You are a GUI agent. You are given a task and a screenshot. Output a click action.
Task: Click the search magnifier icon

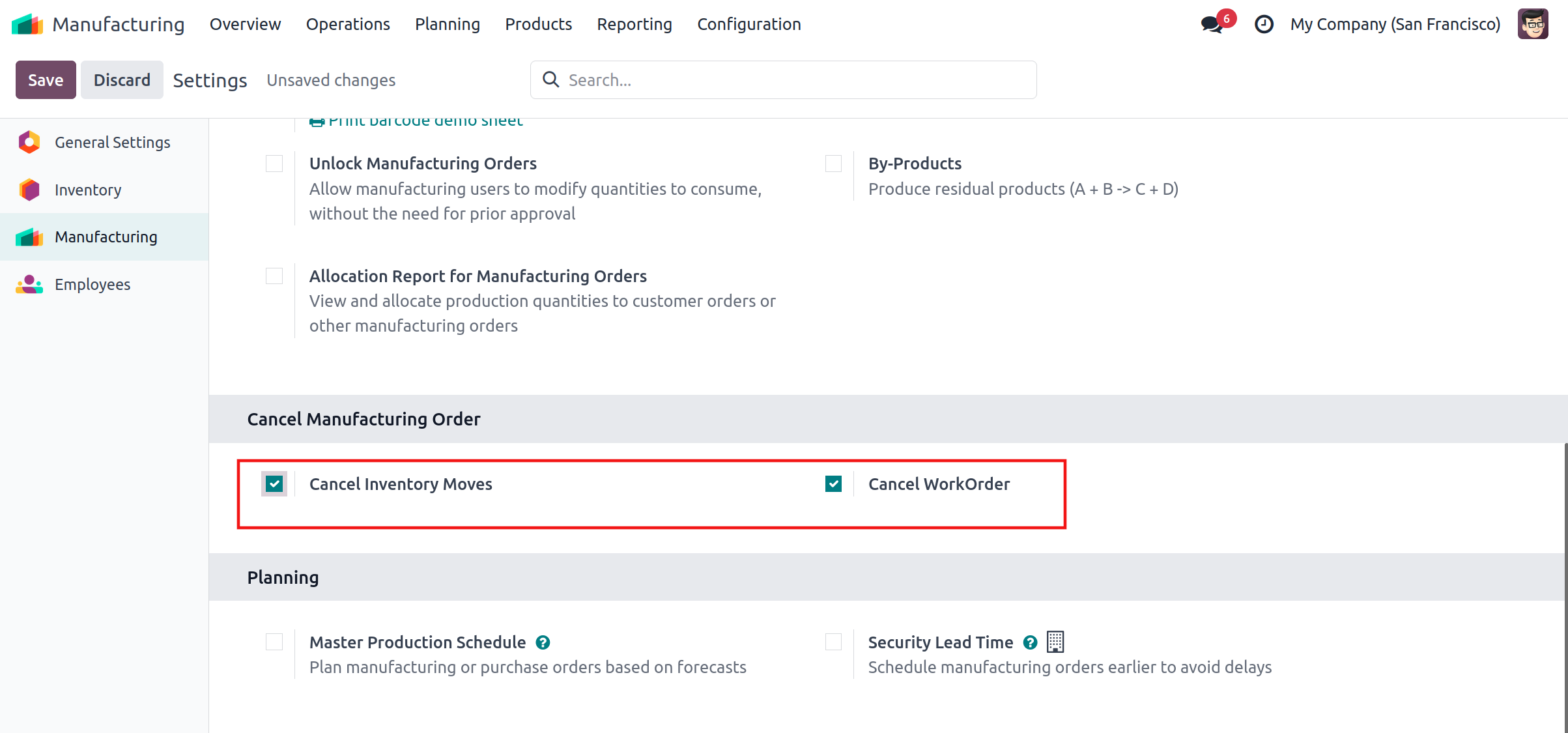(x=551, y=79)
